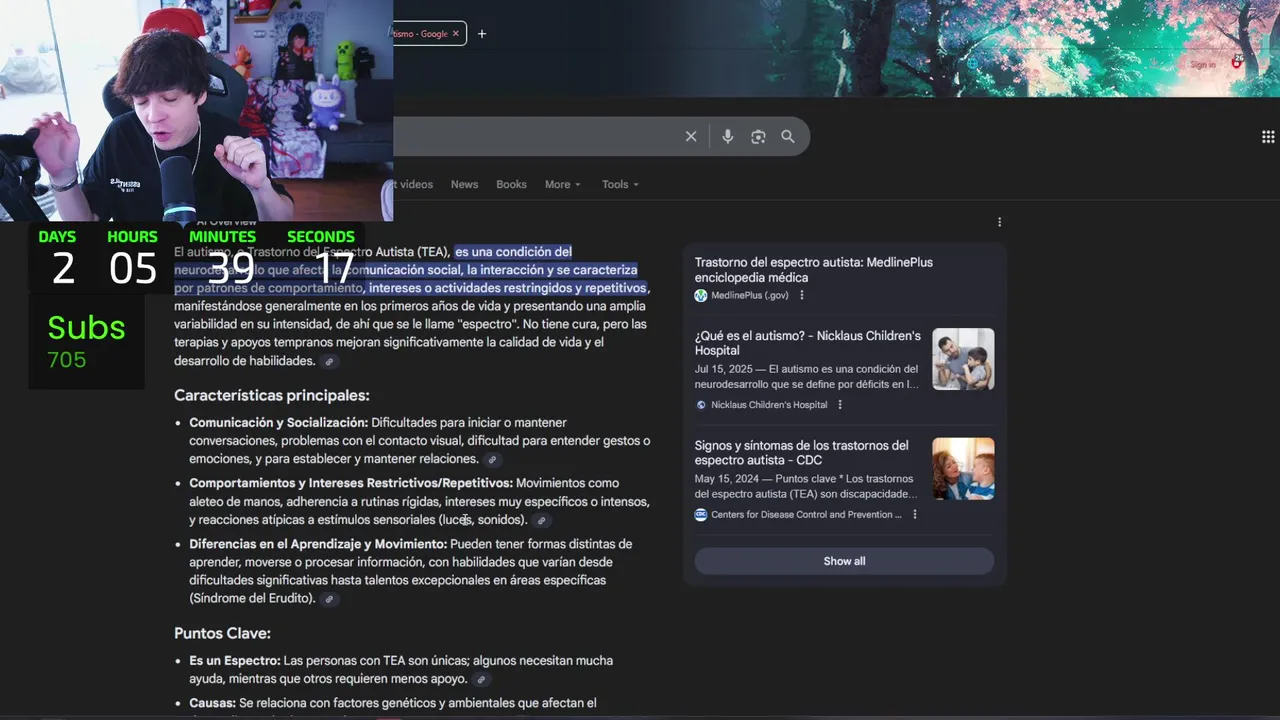Click the Diferencias en el Aprendizaje y Movimiento text
The image size is (1280, 720).
318,544
